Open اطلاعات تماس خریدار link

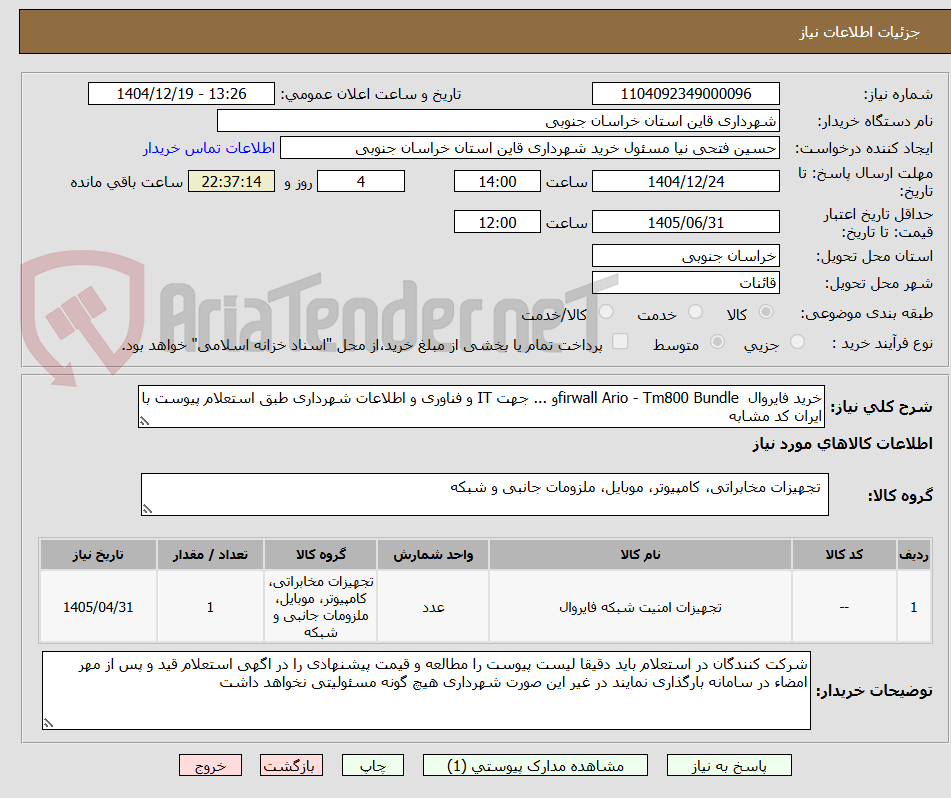pos(209,148)
